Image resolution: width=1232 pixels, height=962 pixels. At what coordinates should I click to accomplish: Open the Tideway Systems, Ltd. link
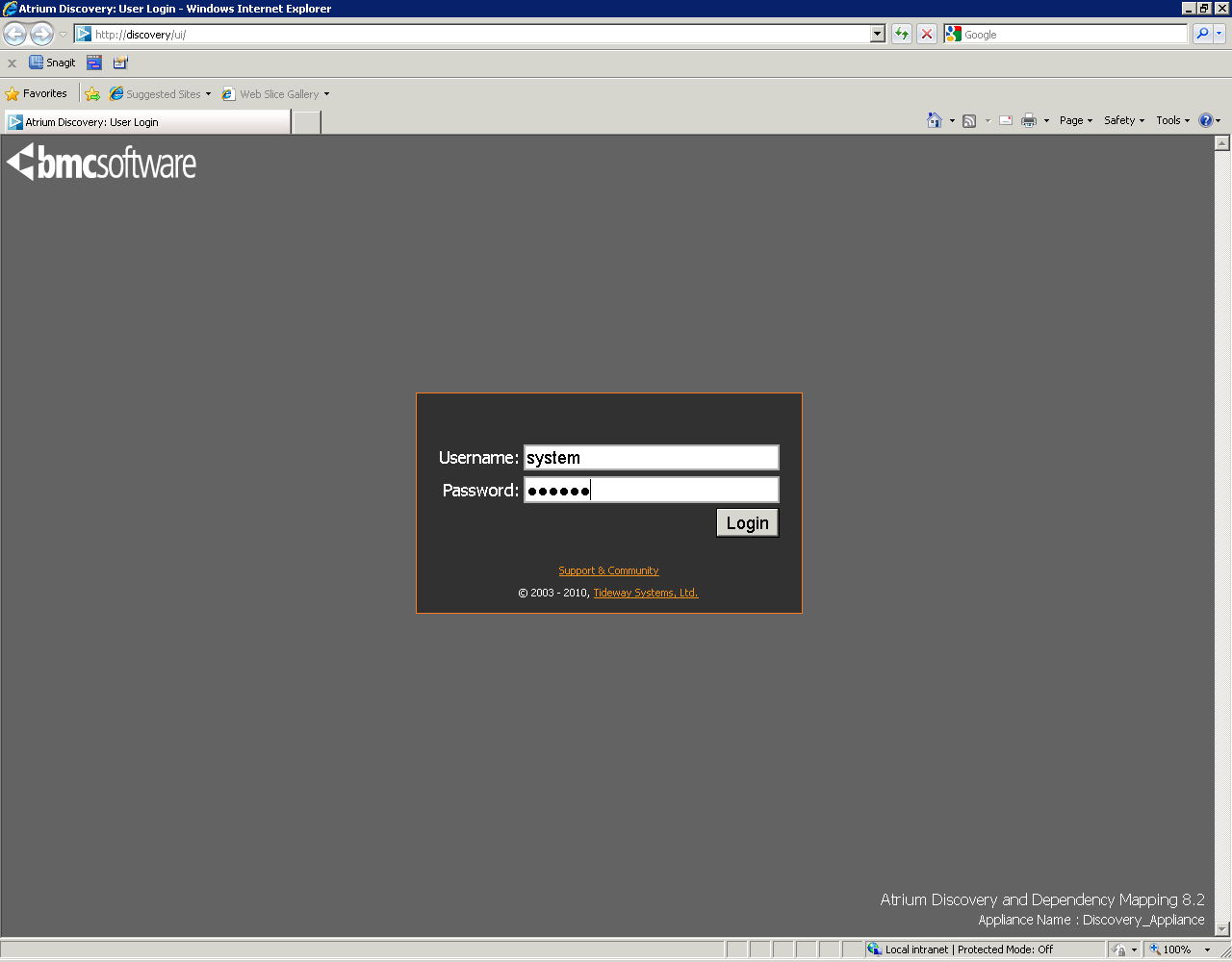[x=646, y=593]
